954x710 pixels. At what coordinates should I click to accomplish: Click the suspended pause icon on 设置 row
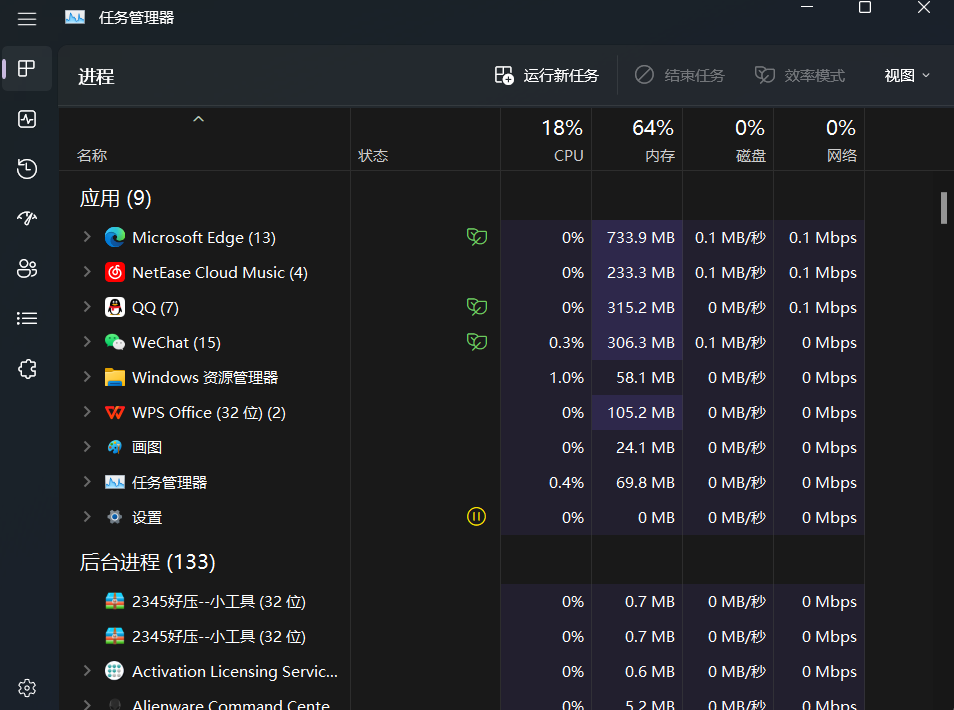476,517
